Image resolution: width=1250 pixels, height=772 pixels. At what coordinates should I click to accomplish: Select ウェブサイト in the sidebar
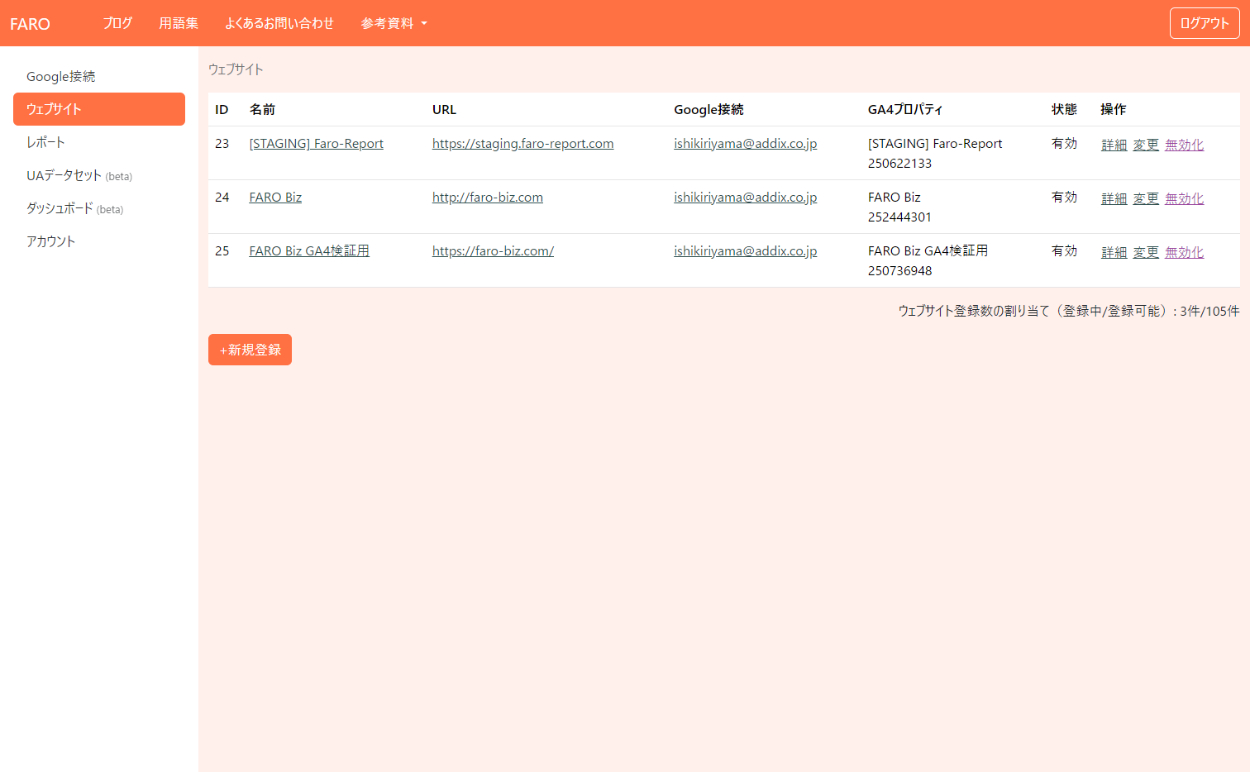point(54,109)
